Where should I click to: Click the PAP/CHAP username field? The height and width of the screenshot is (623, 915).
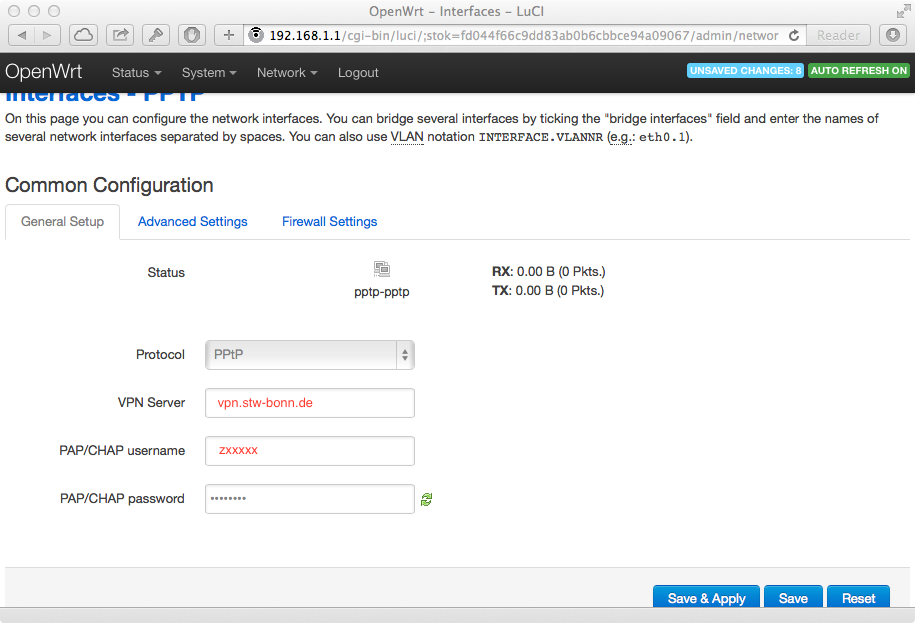310,451
